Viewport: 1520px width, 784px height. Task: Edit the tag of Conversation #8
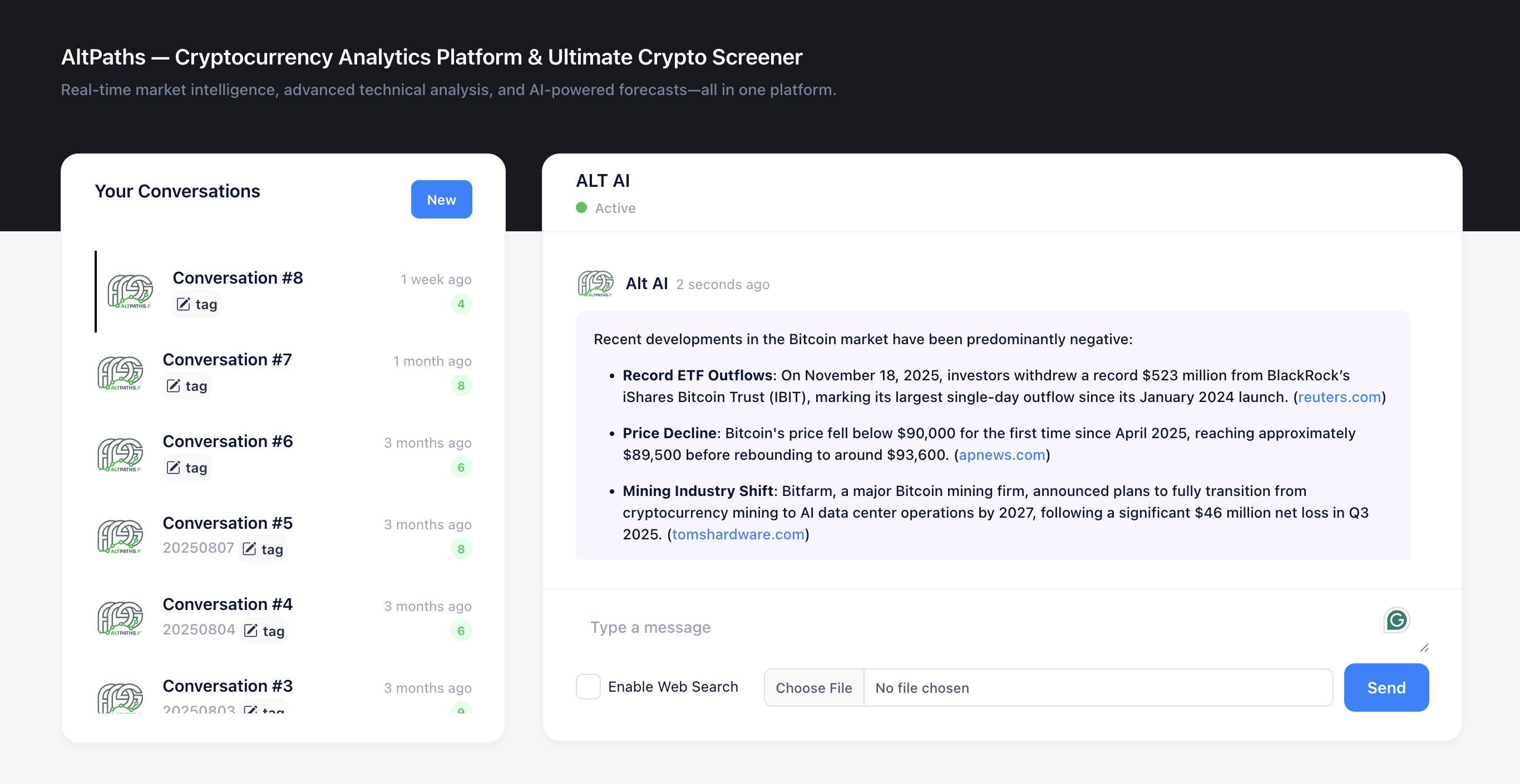pyautogui.click(x=197, y=304)
